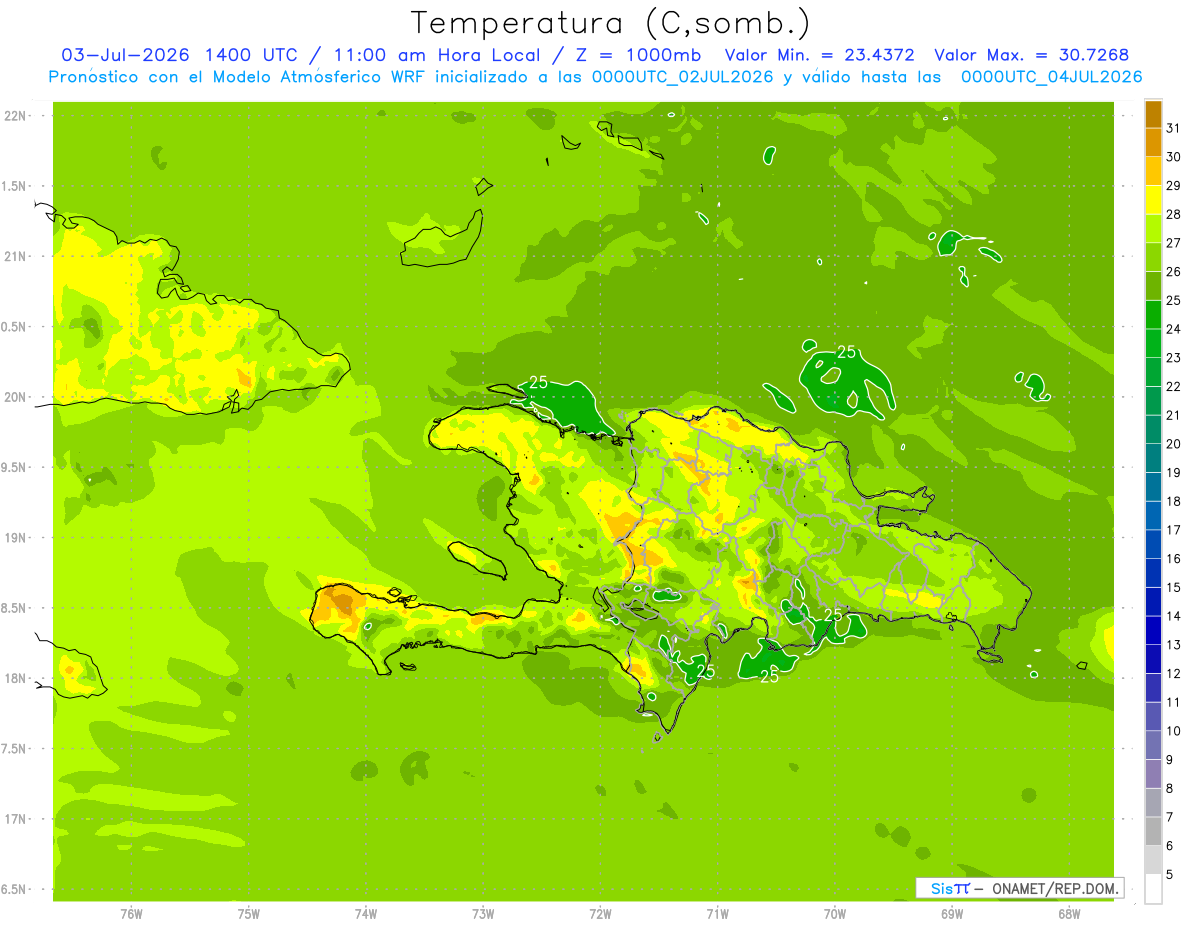The image size is (1200, 927).
Task: Click the '69W' longitude label
Action: 952,914
